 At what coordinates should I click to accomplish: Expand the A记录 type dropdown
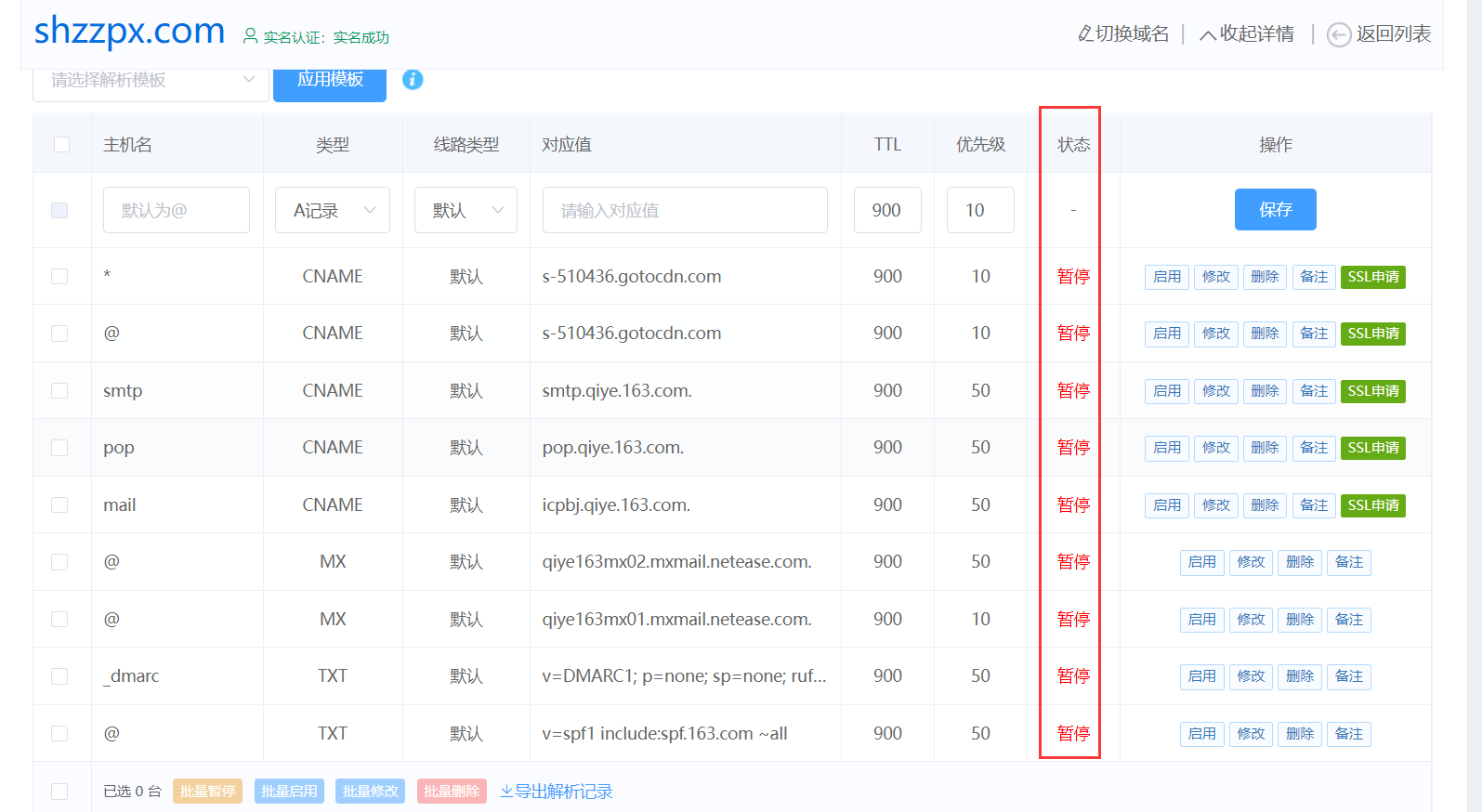pos(332,210)
